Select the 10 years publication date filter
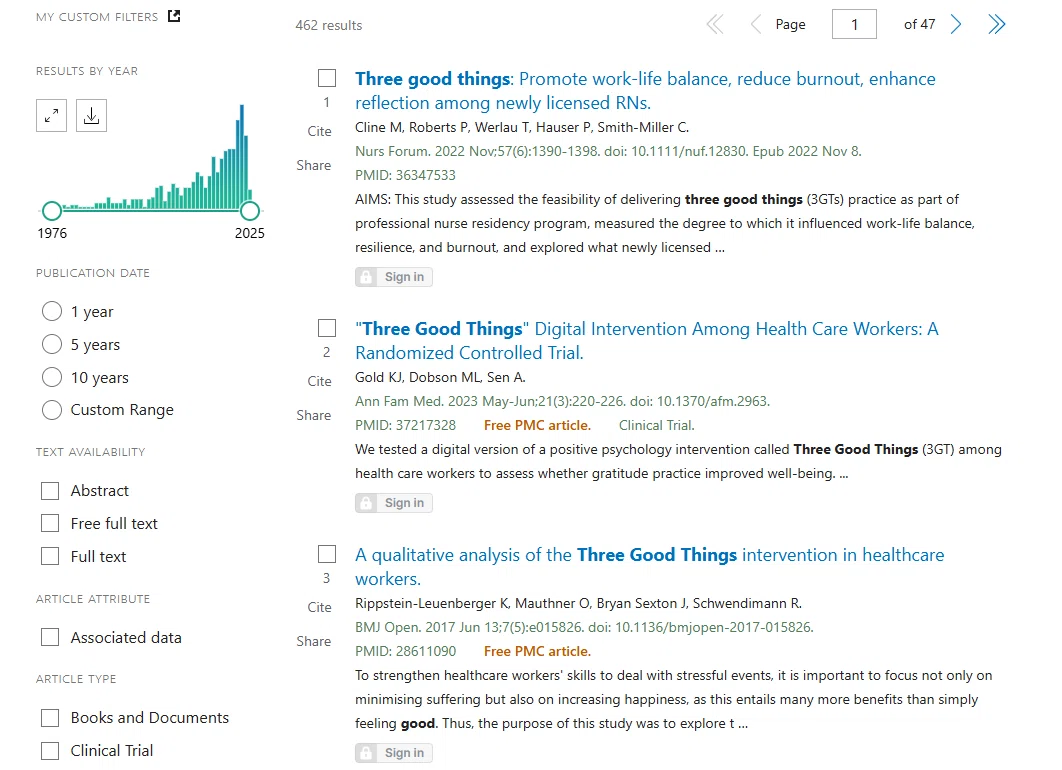 click(52, 377)
